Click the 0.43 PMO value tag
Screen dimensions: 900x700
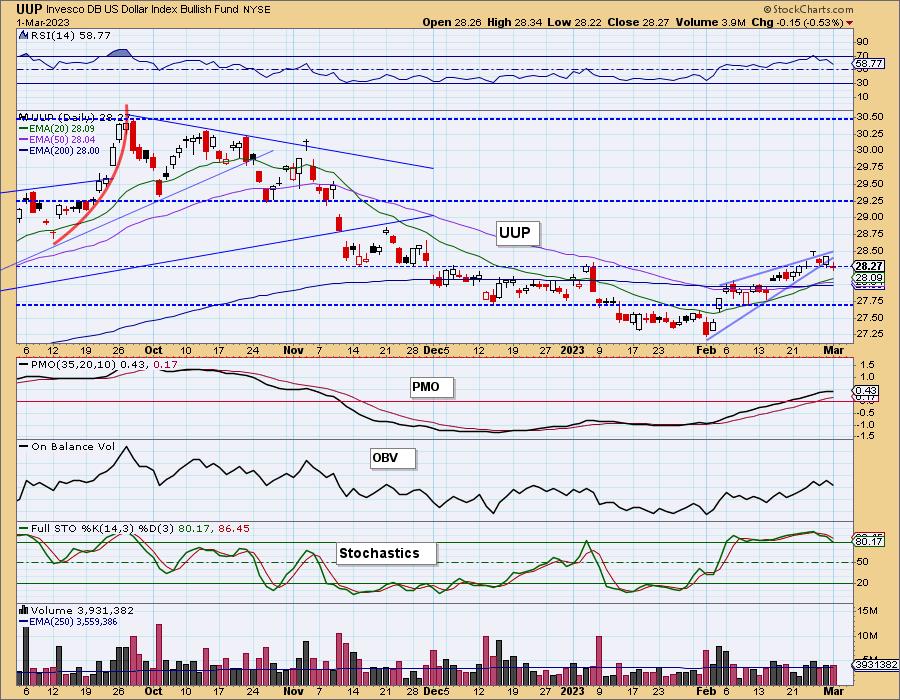click(868, 390)
